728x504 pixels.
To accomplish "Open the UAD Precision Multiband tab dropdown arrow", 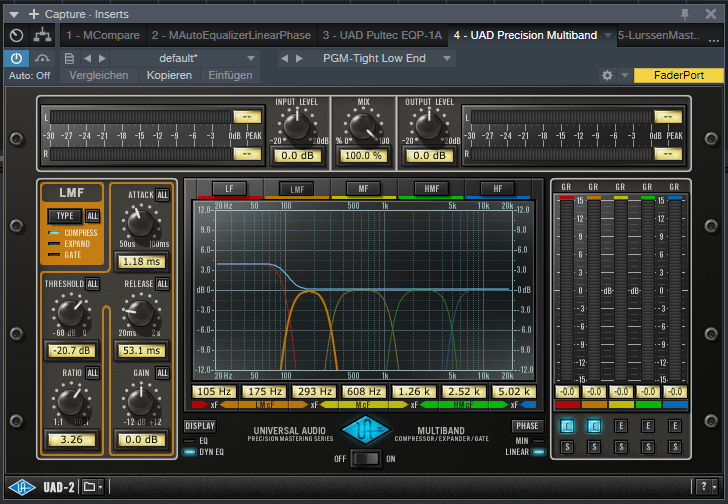I will pyautogui.click(x=607, y=36).
